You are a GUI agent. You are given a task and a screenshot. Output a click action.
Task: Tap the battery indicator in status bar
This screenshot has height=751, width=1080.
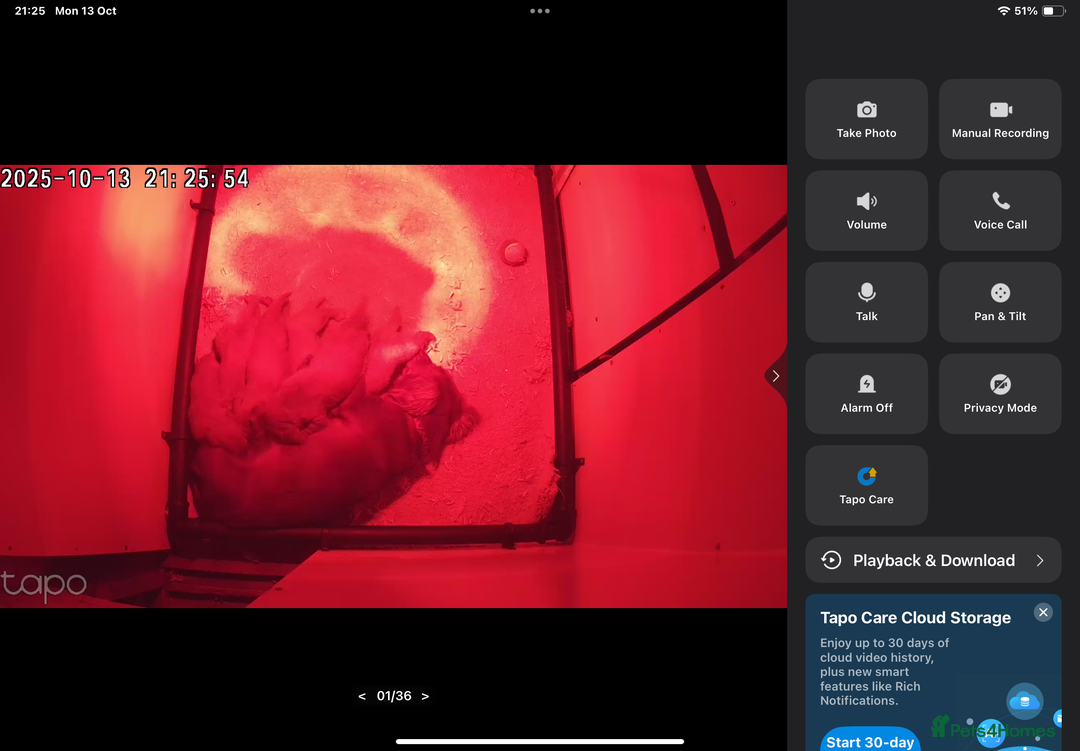(x=1053, y=11)
